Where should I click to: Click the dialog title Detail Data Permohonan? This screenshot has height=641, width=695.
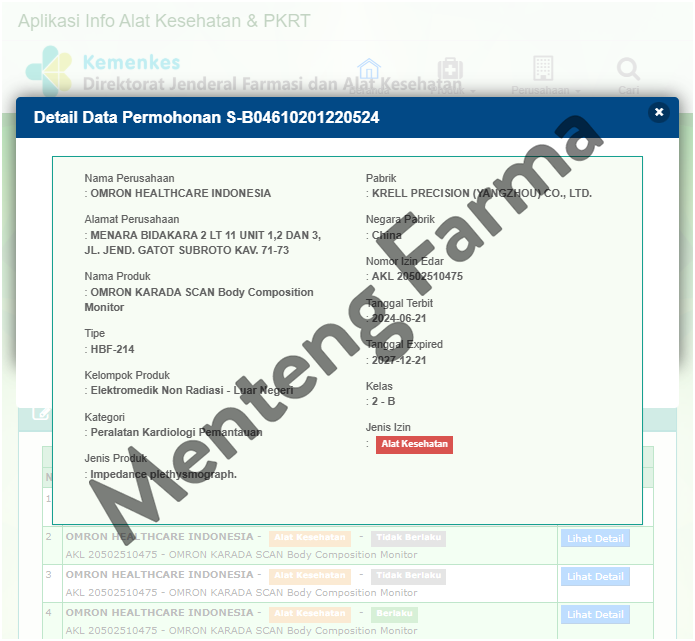click(x=206, y=117)
